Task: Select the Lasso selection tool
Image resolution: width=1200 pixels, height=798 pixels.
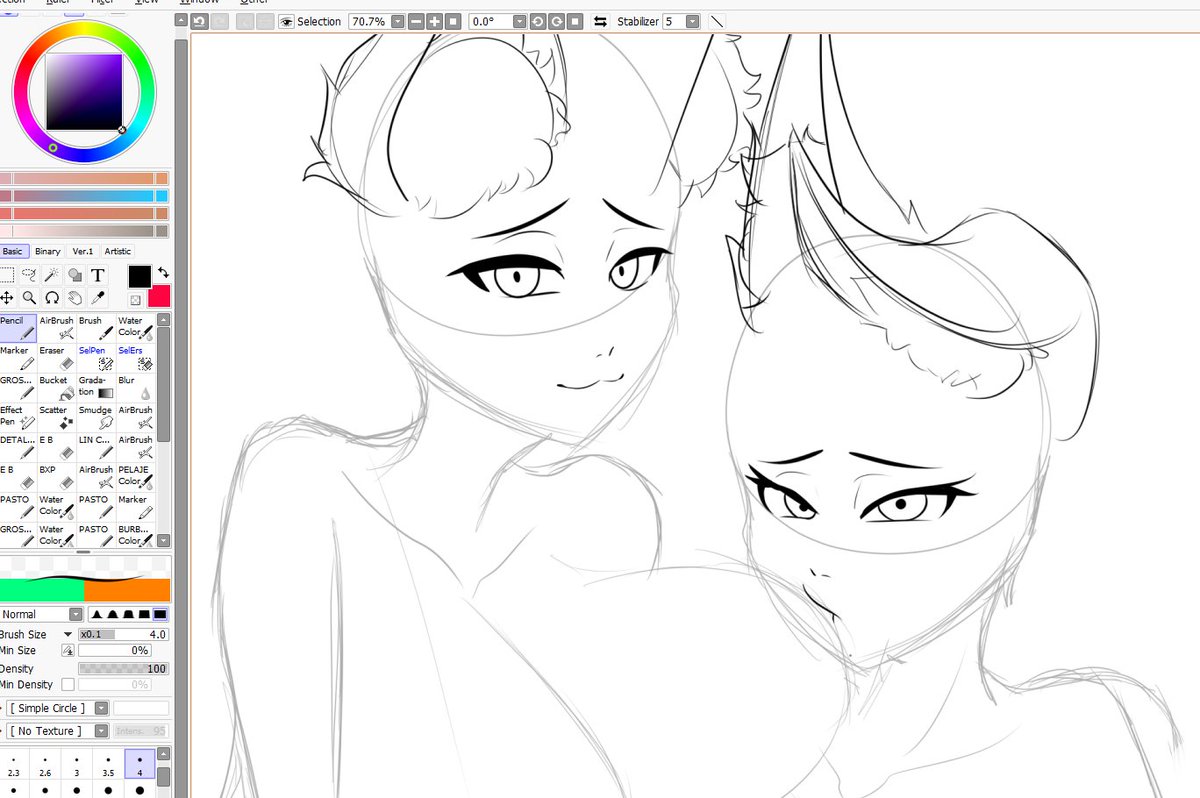Action: [30, 275]
